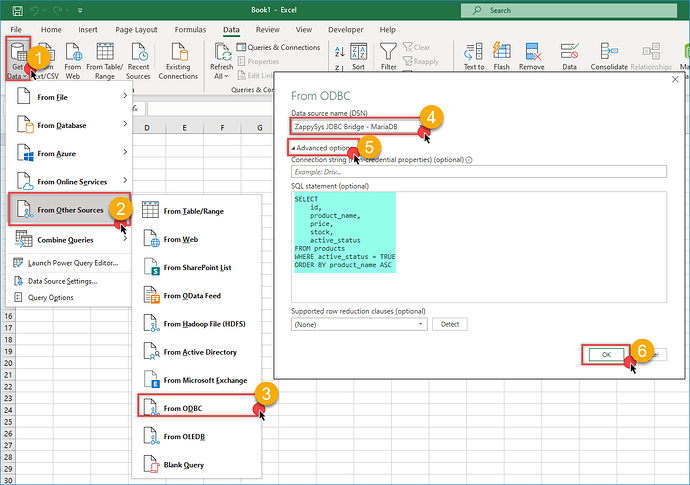Open the File tab
The image size is (690, 485).
pos(16,29)
